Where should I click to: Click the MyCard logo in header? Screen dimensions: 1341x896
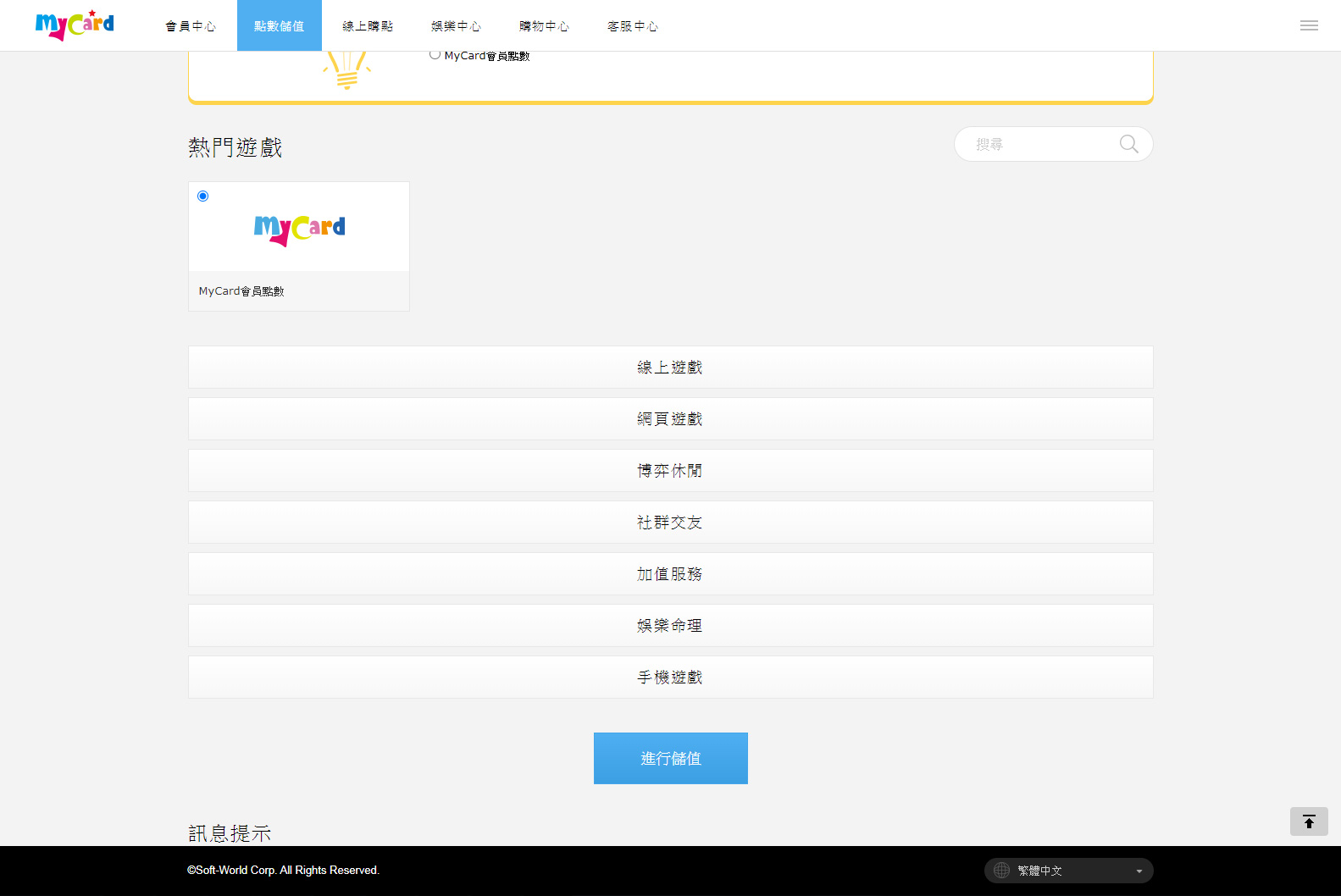(x=75, y=25)
